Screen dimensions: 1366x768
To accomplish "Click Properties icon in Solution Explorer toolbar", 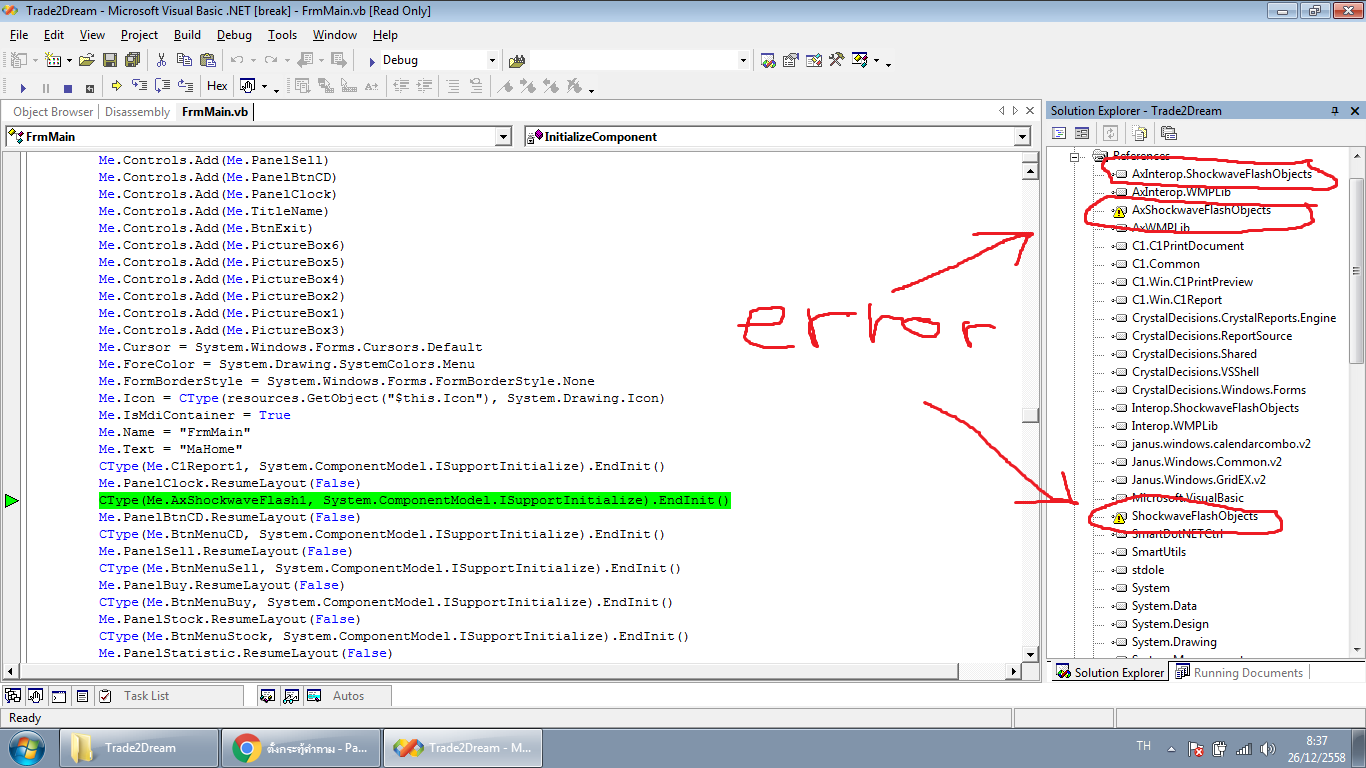I will [1168, 133].
